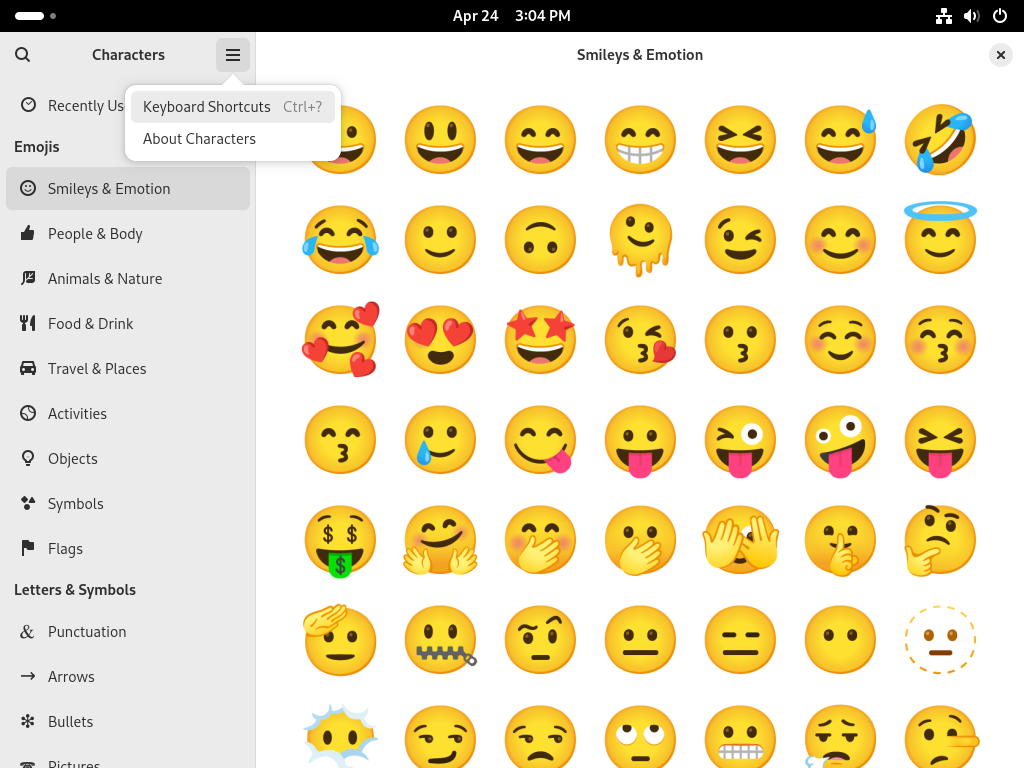Click the network icon in the top bar
This screenshot has width=1024, height=768.
coord(944,16)
